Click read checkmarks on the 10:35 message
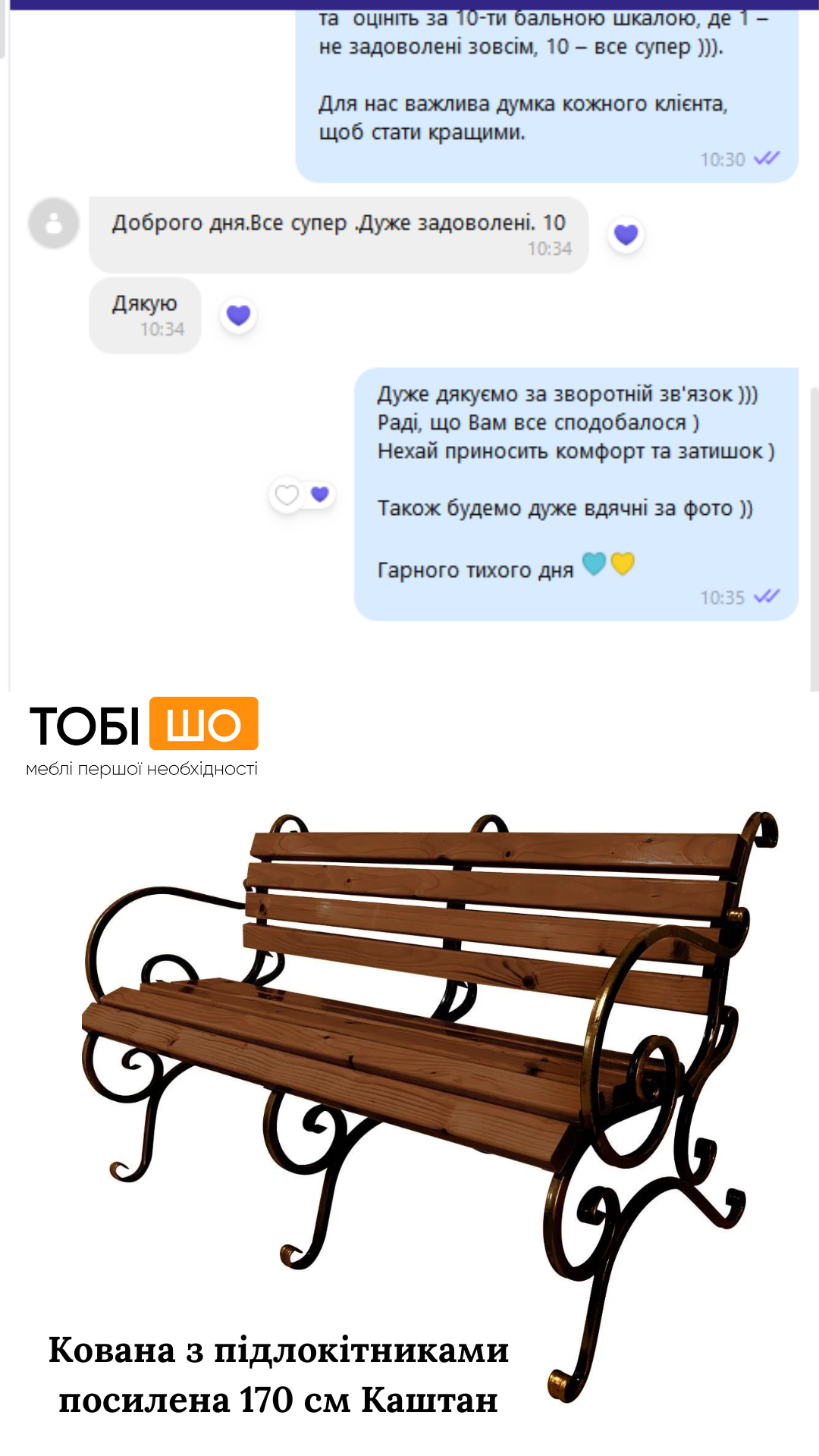819x1456 pixels. click(x=766, y=596)
